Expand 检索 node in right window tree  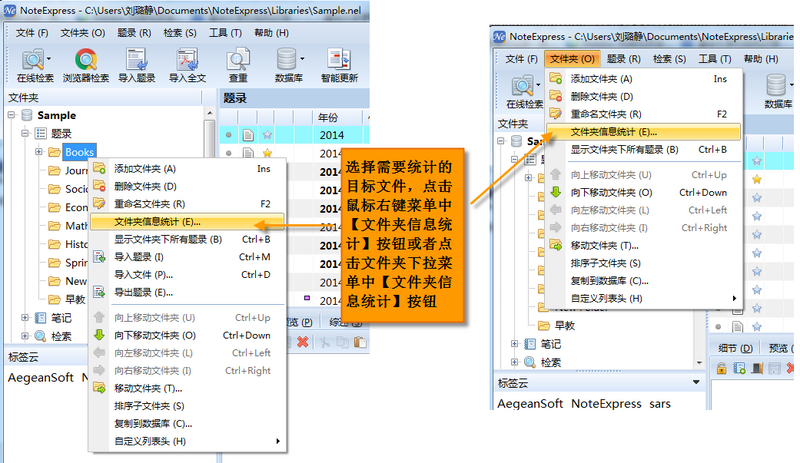point(514,362)
